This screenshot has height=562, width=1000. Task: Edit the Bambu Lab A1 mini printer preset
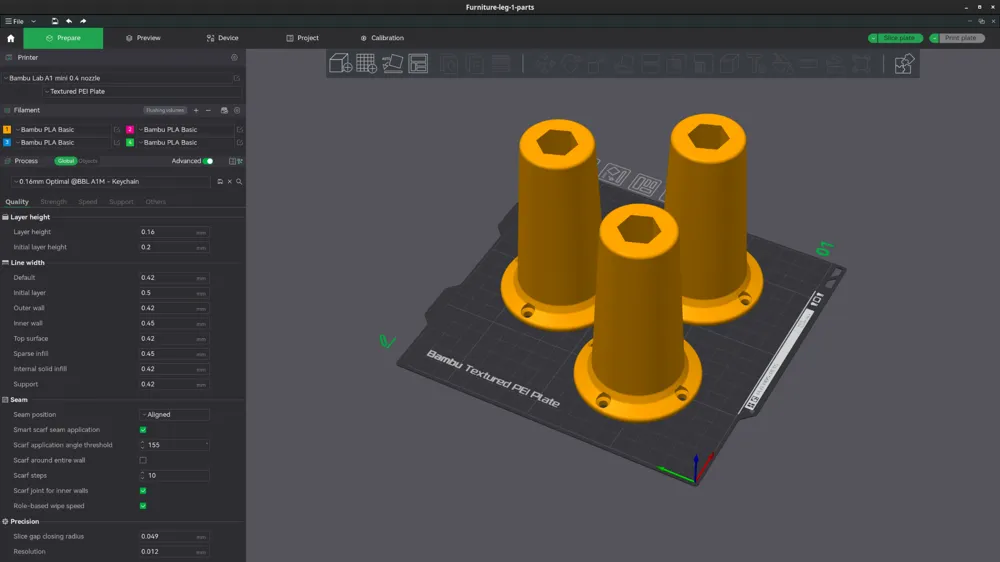coord(237,78)
